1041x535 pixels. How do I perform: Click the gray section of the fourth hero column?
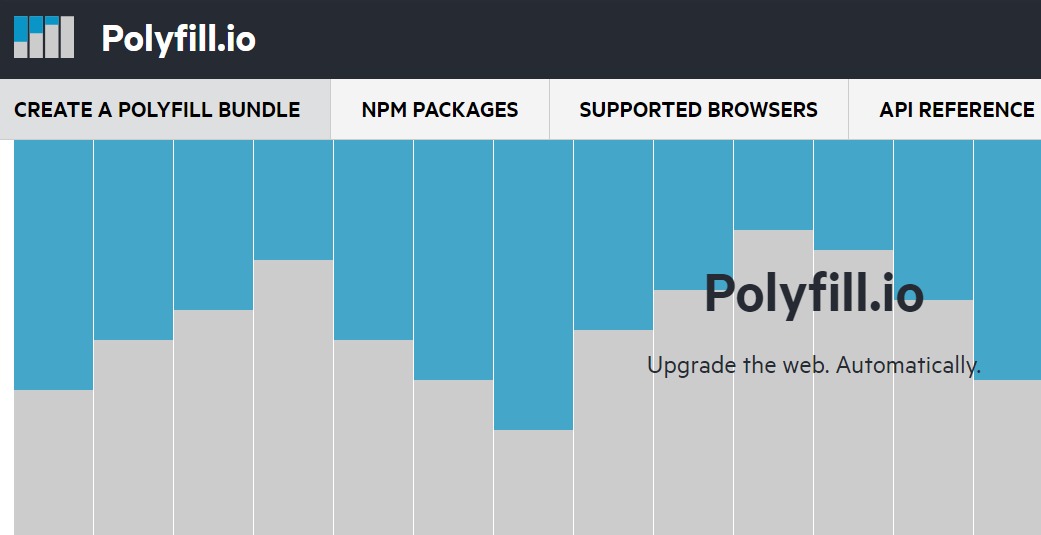pos(293,397)
